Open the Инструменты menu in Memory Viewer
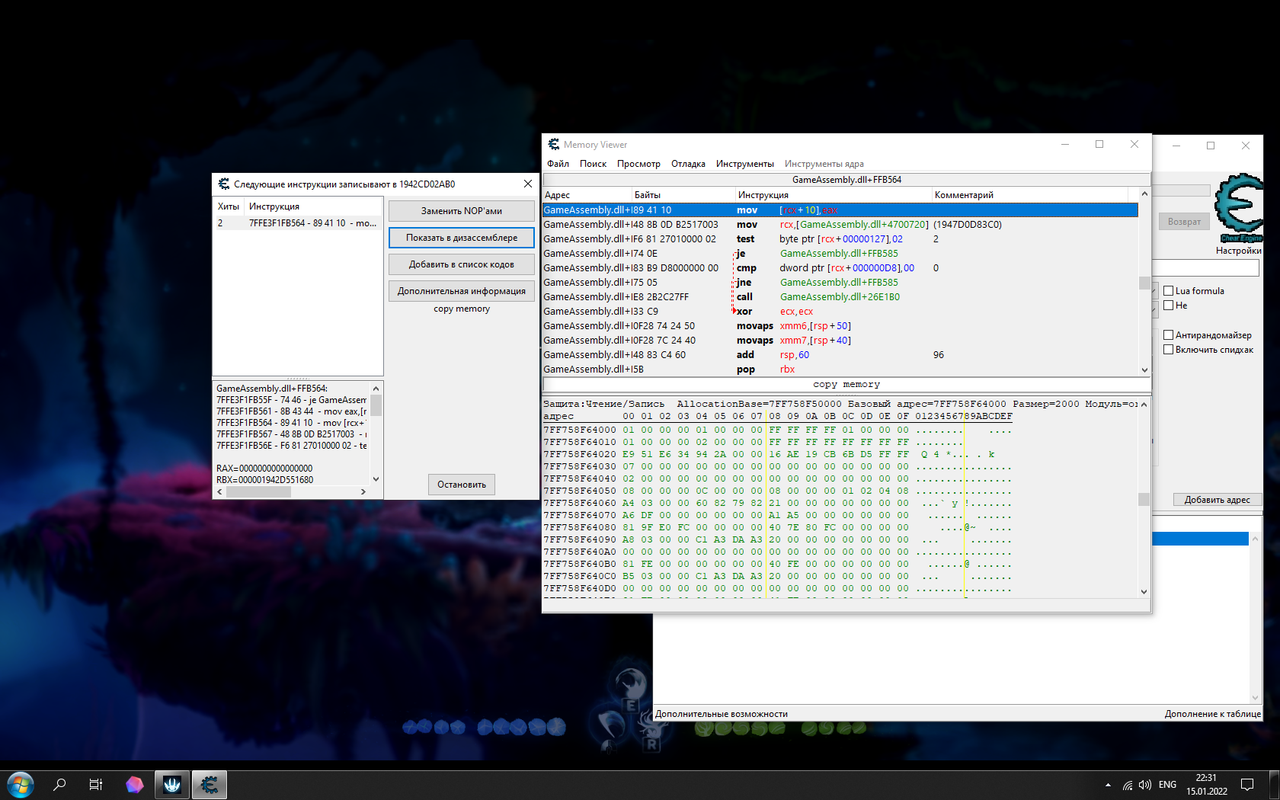 [x=745, y=163]
